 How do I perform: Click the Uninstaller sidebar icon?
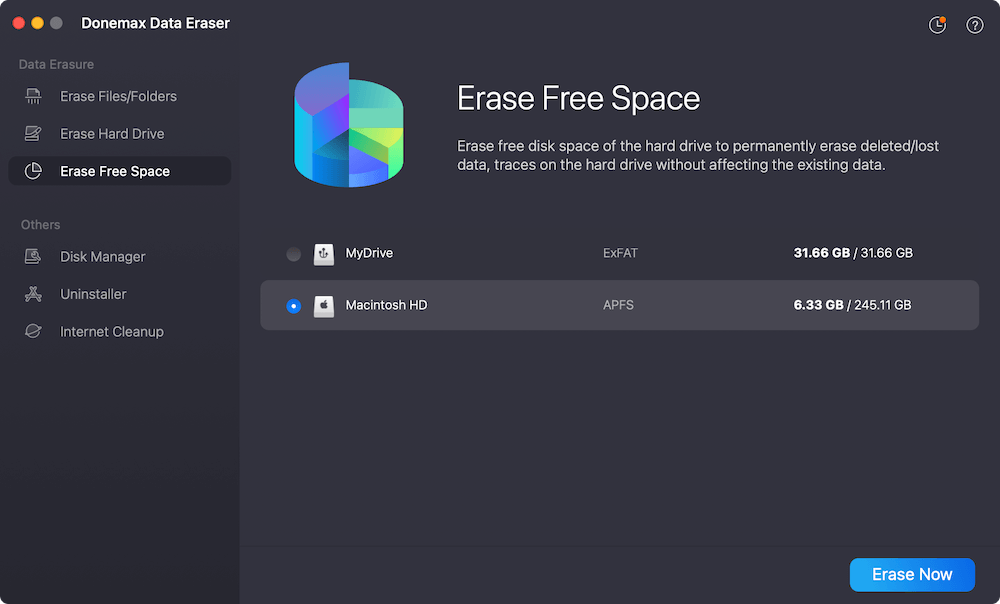(33, 294)
